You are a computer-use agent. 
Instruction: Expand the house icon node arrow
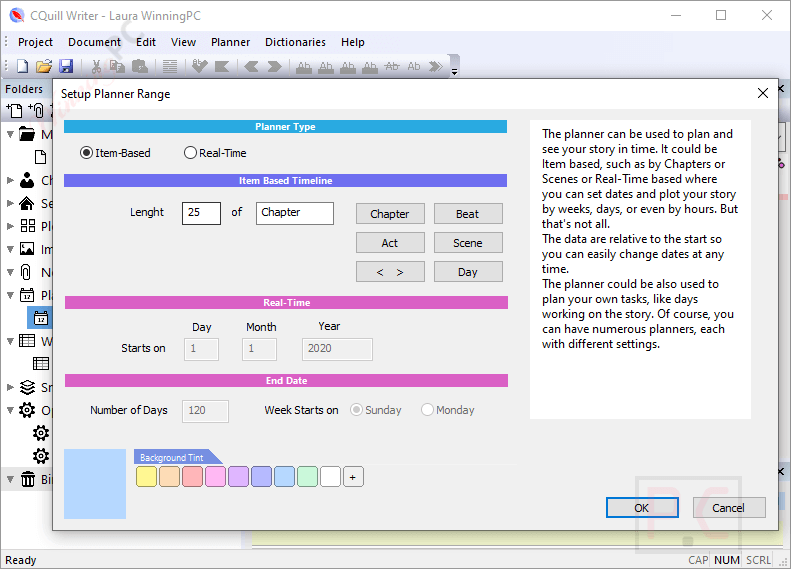(x=10, y=203)
